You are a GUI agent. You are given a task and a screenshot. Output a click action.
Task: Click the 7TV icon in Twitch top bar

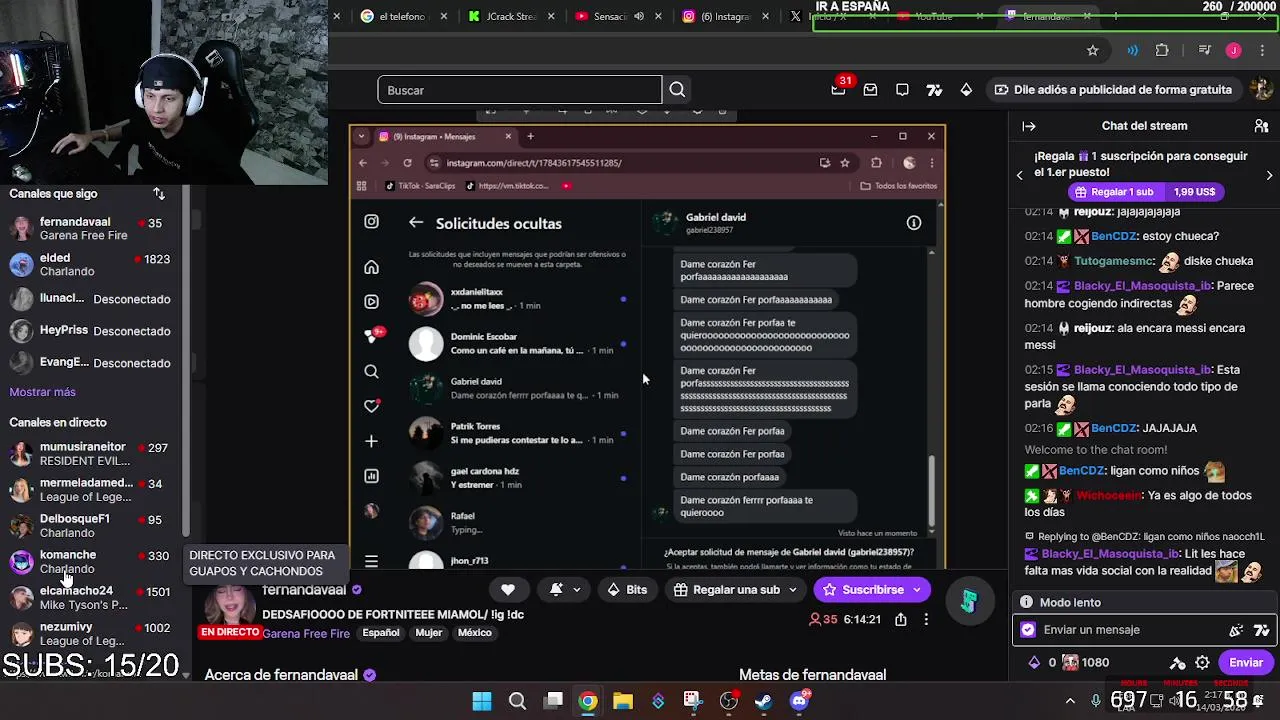click(934, 90)
